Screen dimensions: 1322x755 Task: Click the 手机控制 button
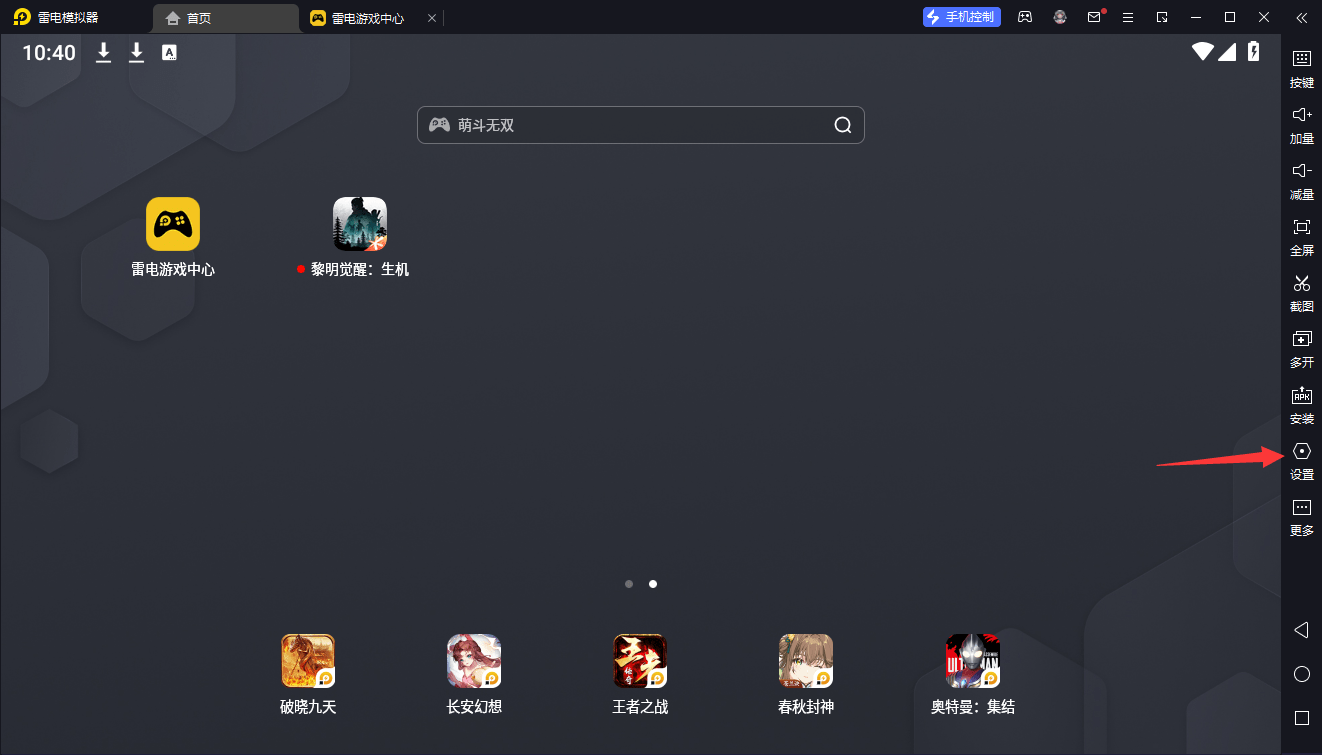[961, 17]
